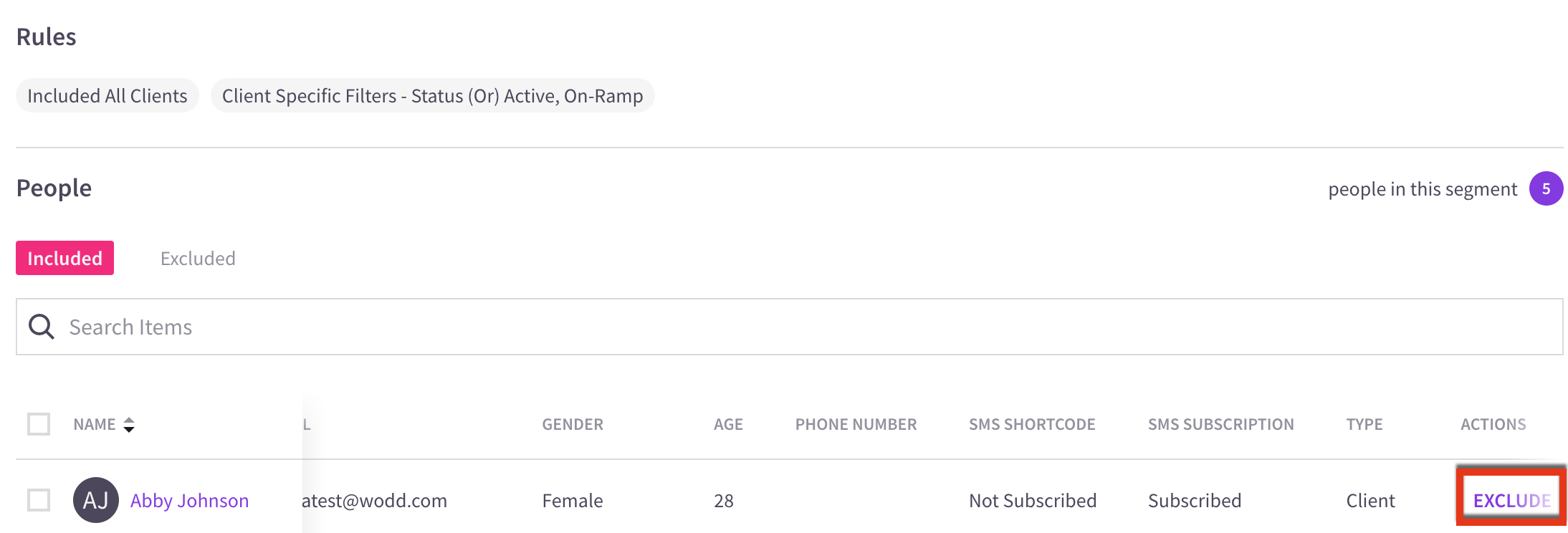Click the Rules section heading

46,37
